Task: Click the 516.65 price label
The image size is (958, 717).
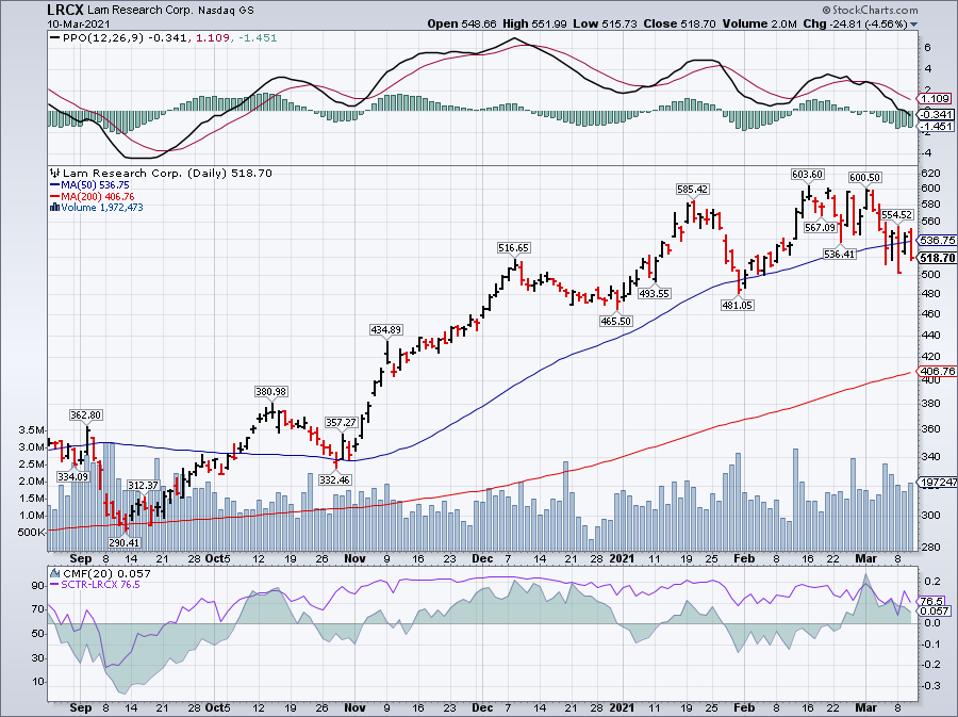Action: [513, 248]
